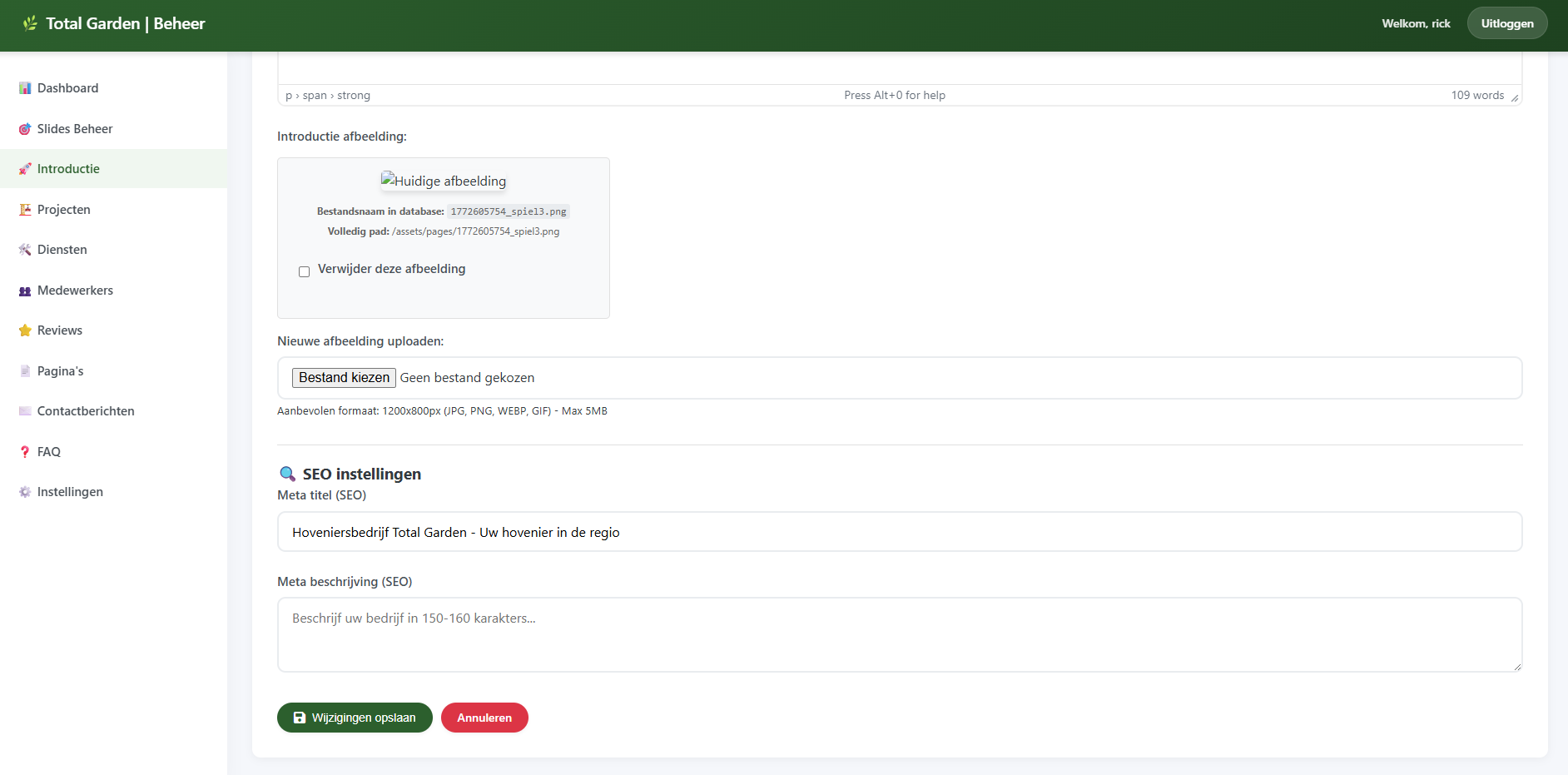Viewport: 1568px width, 775px height.
Task: Focus the Meta titel (SEO) field
Action: coord(900,532)
